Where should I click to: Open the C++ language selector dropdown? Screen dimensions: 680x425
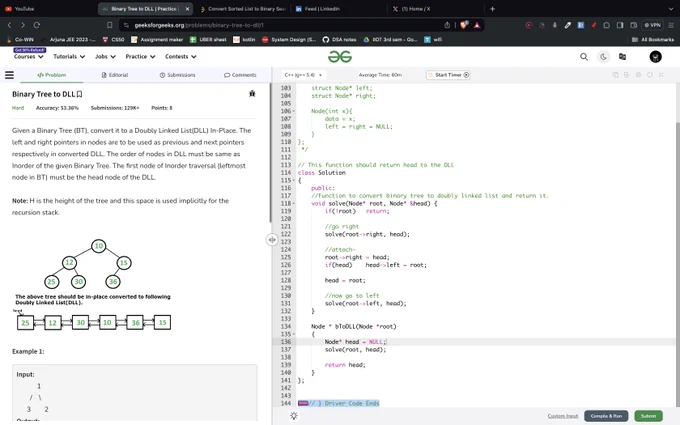click(x=303, y=75)
